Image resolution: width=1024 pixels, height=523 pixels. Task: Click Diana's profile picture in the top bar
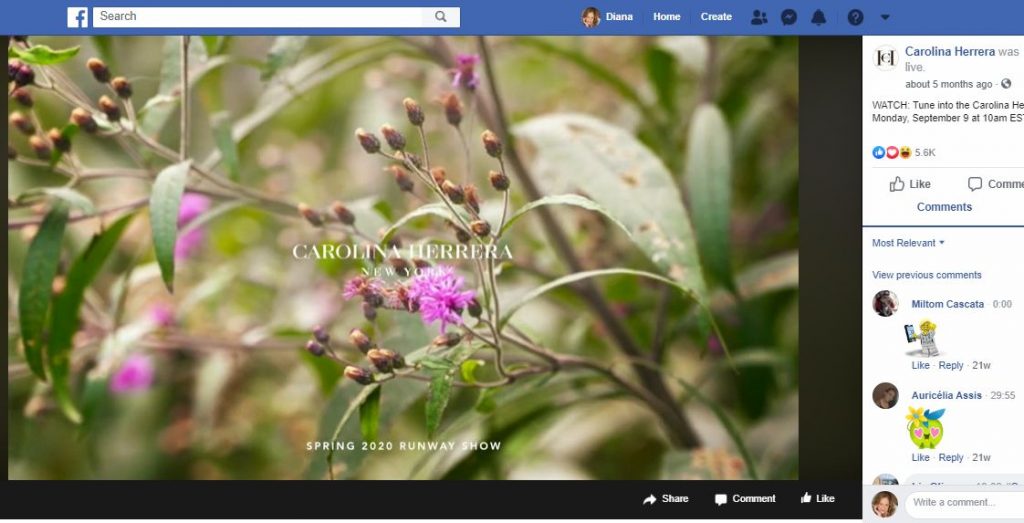coord(591,17)
